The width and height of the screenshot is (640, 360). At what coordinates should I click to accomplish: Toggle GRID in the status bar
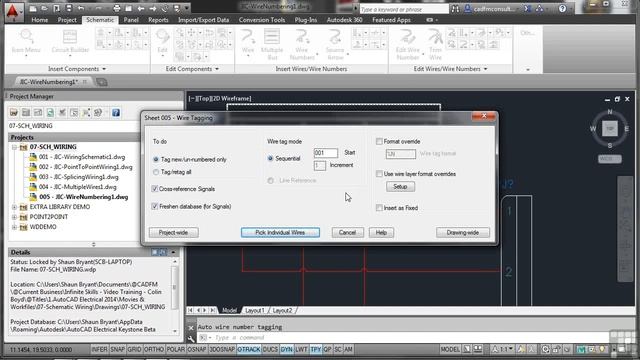pos(134,349)
